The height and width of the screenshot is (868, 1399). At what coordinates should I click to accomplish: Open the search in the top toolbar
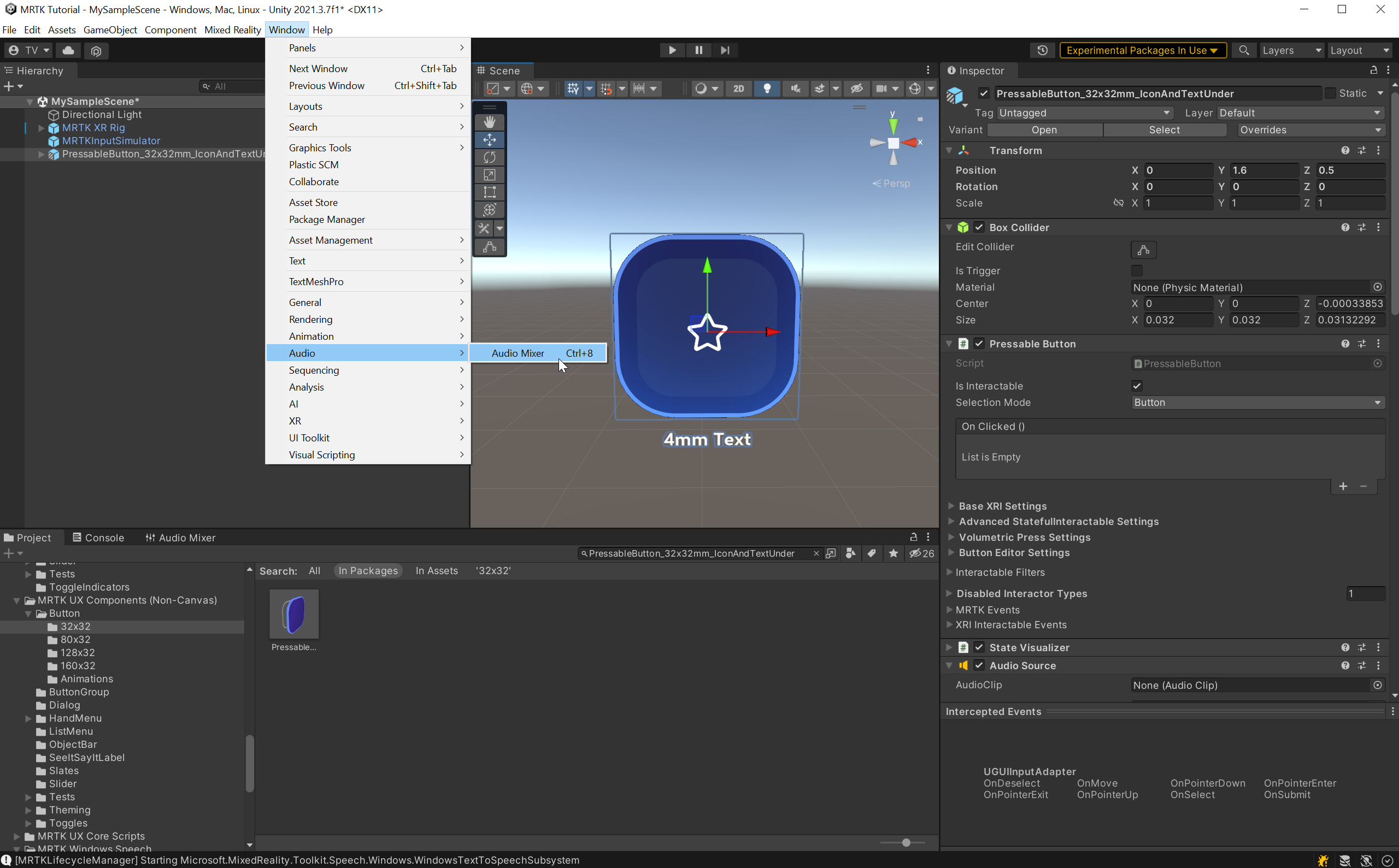(1244, 50)
